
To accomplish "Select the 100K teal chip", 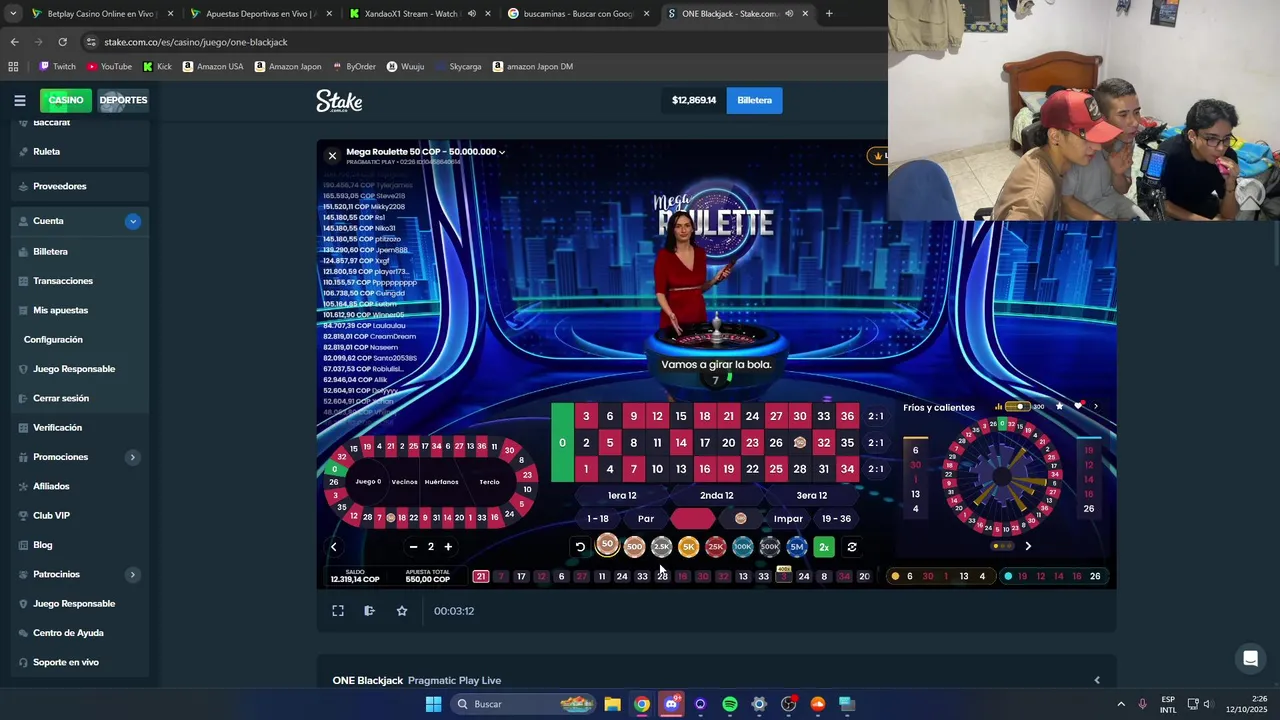I will 742,547.
